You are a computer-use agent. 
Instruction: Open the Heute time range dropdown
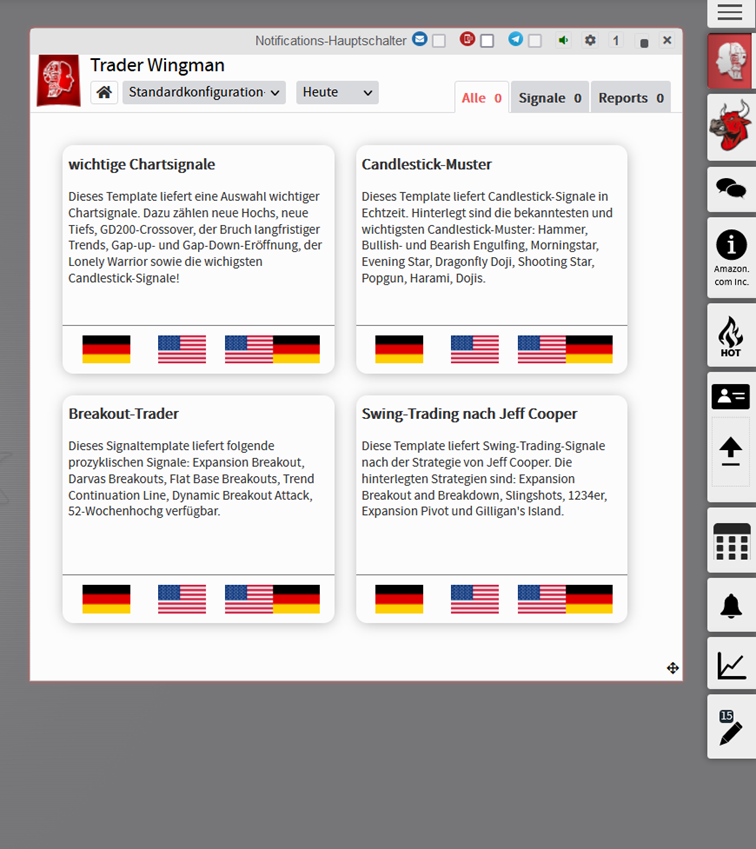[x=337, y=93]
